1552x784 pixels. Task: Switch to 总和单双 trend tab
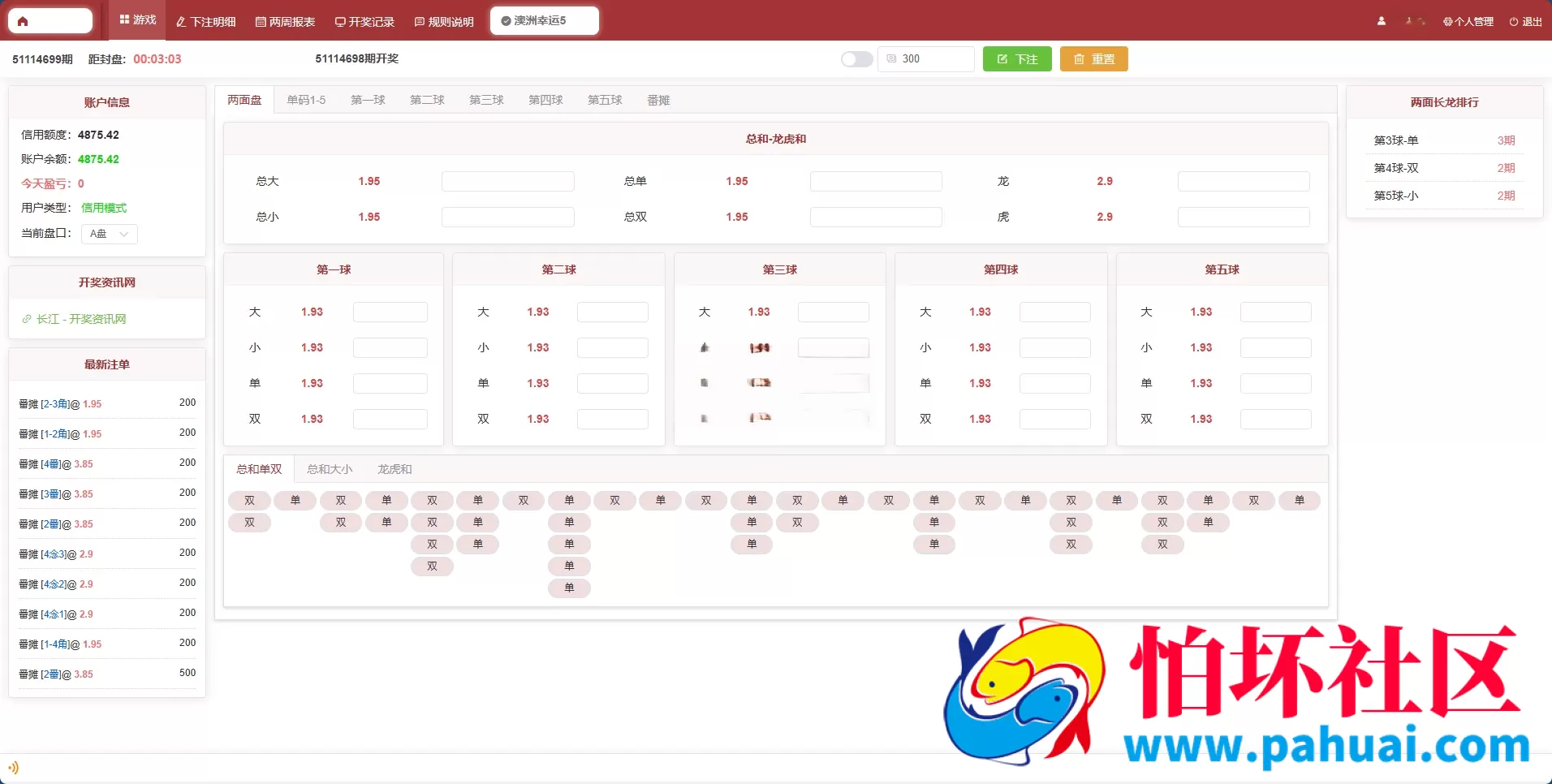pos(259,469)
